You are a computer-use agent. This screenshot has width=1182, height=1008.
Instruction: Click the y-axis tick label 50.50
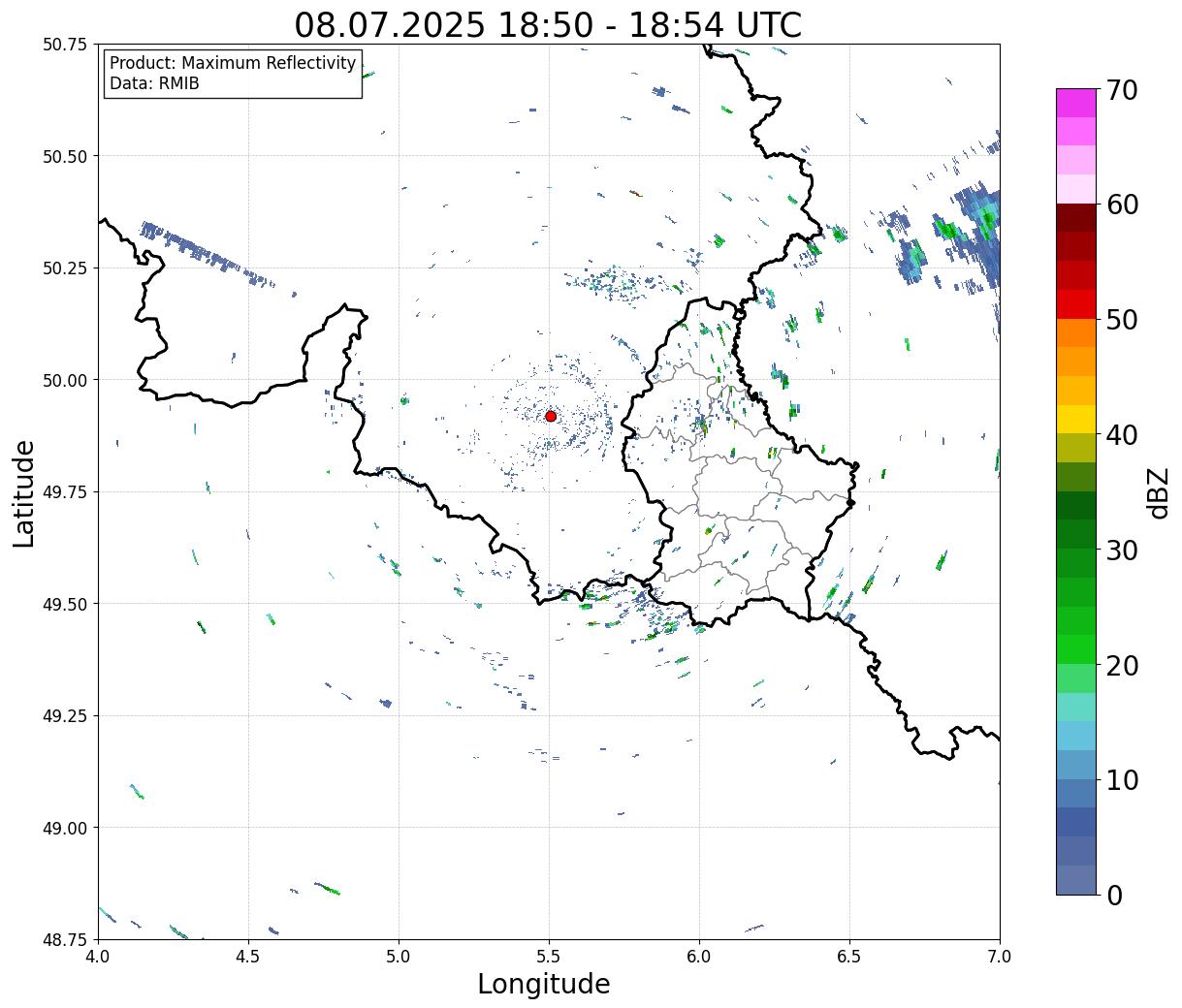tap(65, 156)
